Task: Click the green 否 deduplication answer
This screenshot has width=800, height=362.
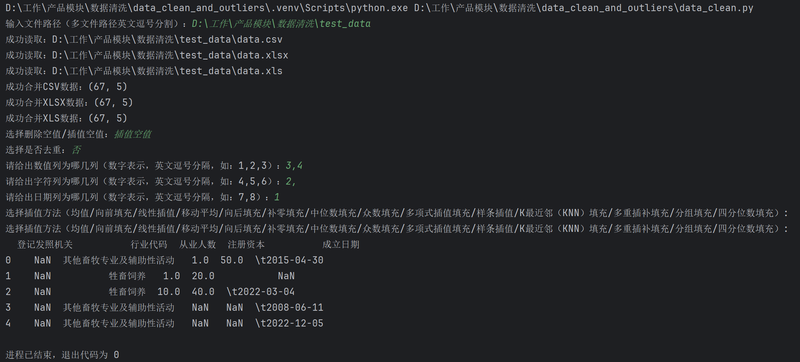Action: pos(77,150)
